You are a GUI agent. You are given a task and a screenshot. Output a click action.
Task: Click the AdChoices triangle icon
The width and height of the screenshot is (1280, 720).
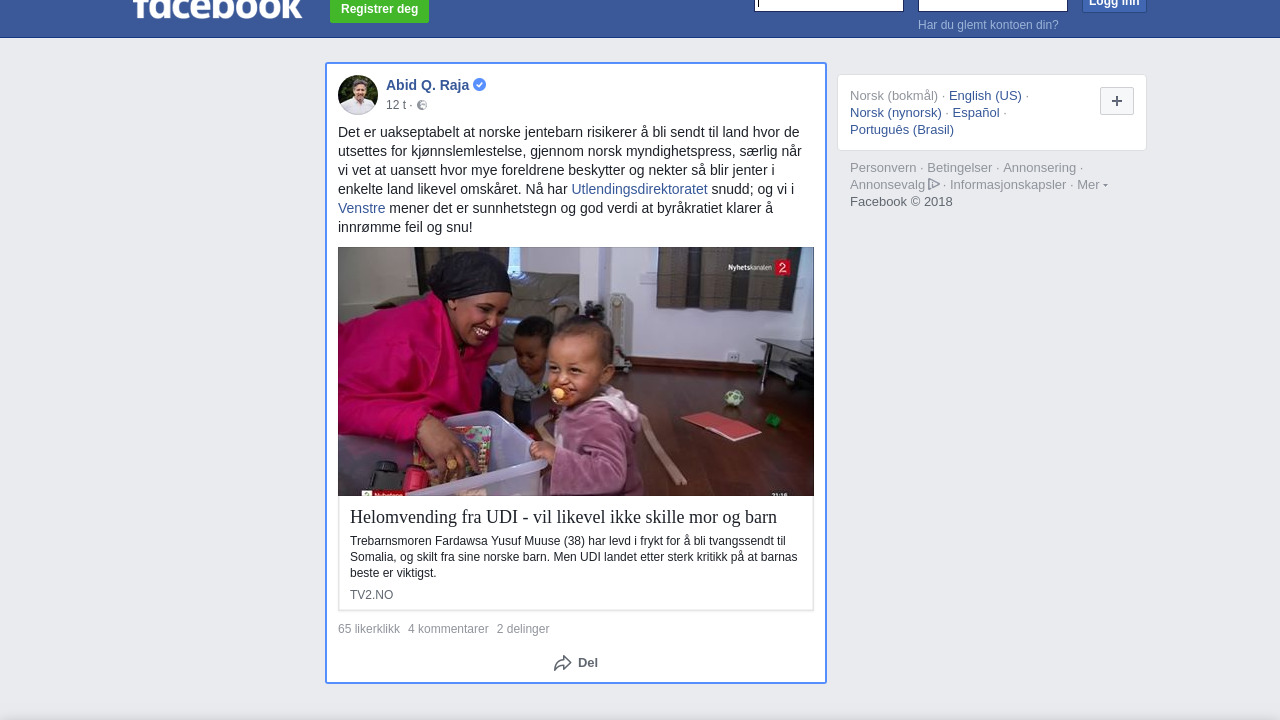point(934,184)
